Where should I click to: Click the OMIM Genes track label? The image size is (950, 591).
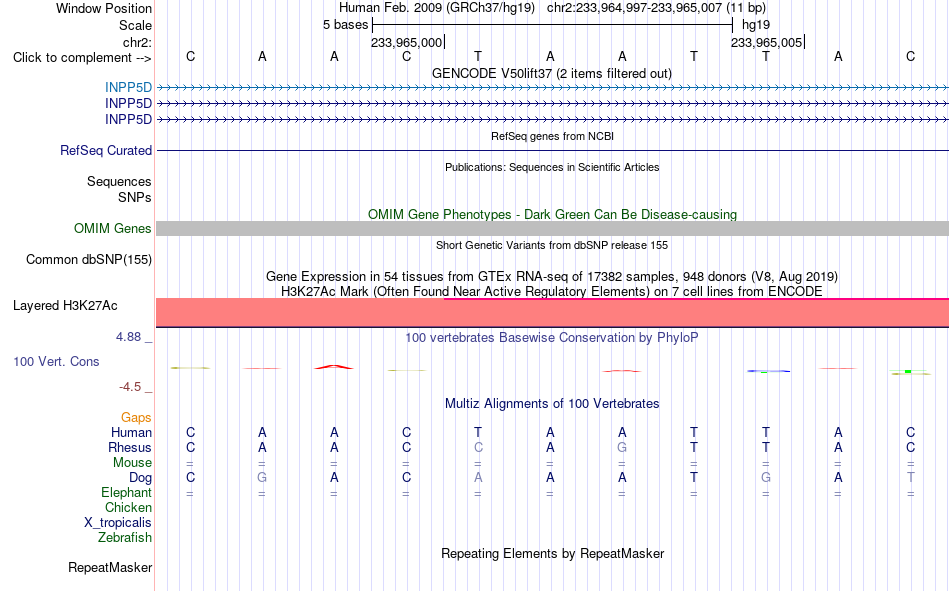(x=112, y=229)
